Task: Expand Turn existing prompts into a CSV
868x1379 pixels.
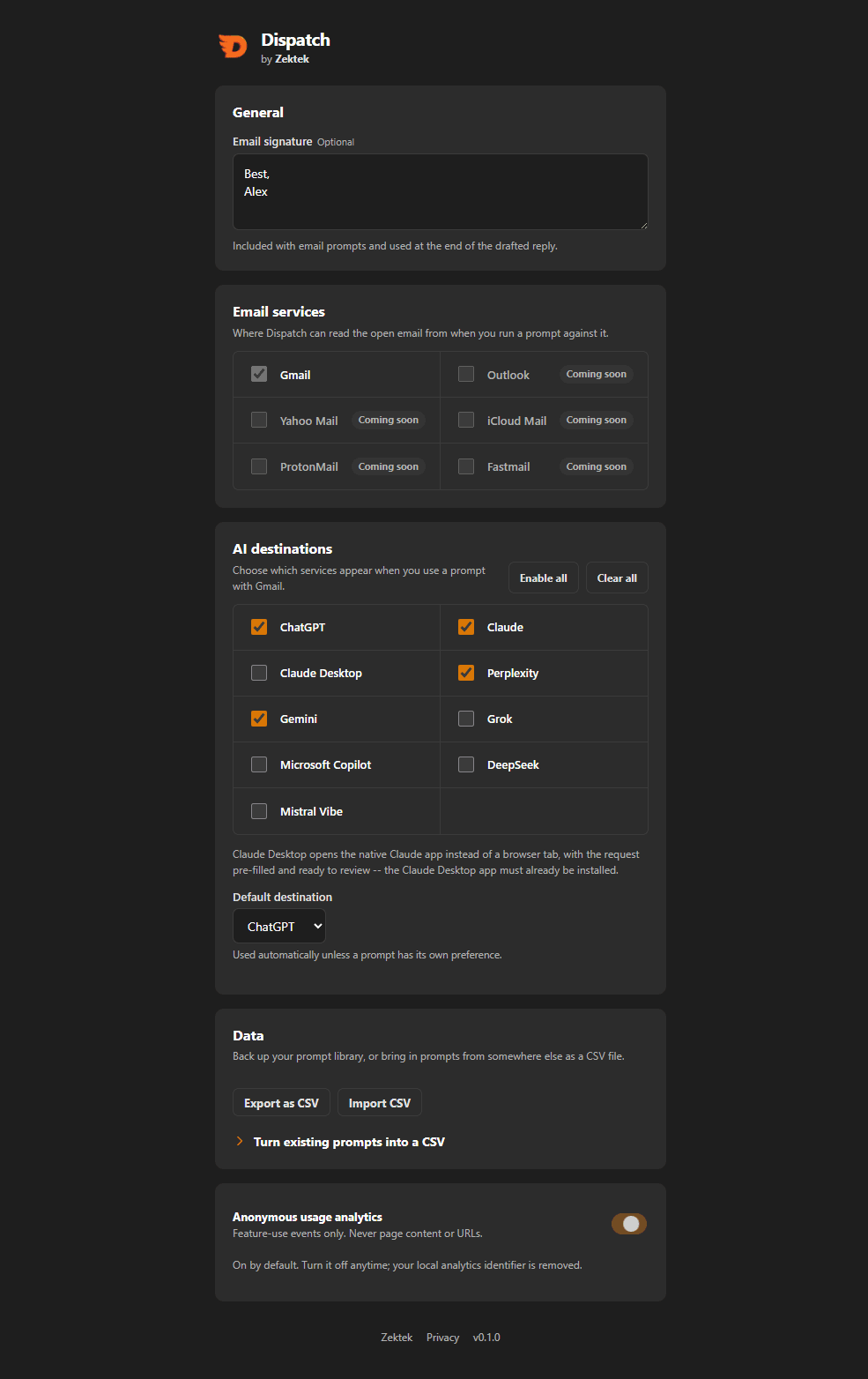Action: (340, 1142)
